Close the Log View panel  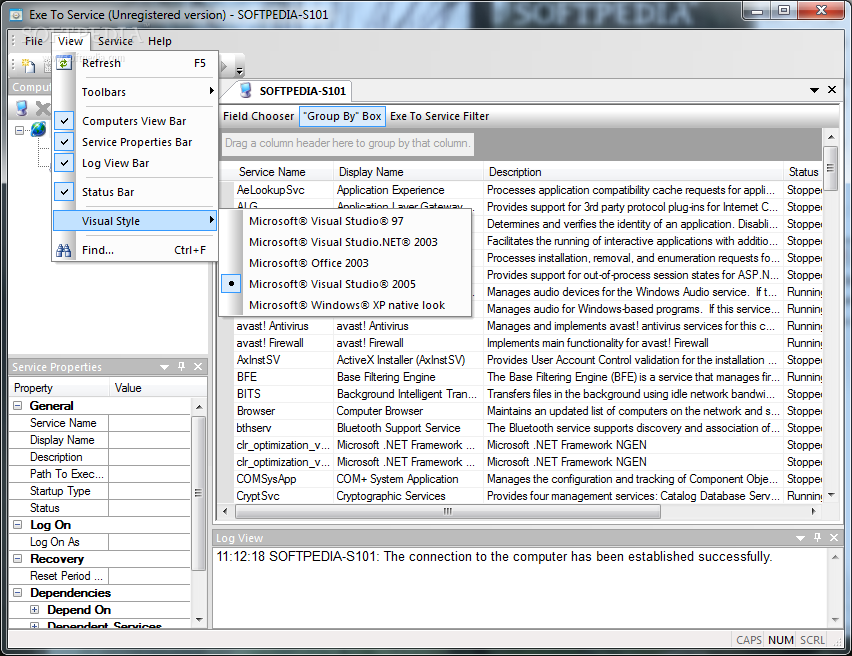click(834, 537)
